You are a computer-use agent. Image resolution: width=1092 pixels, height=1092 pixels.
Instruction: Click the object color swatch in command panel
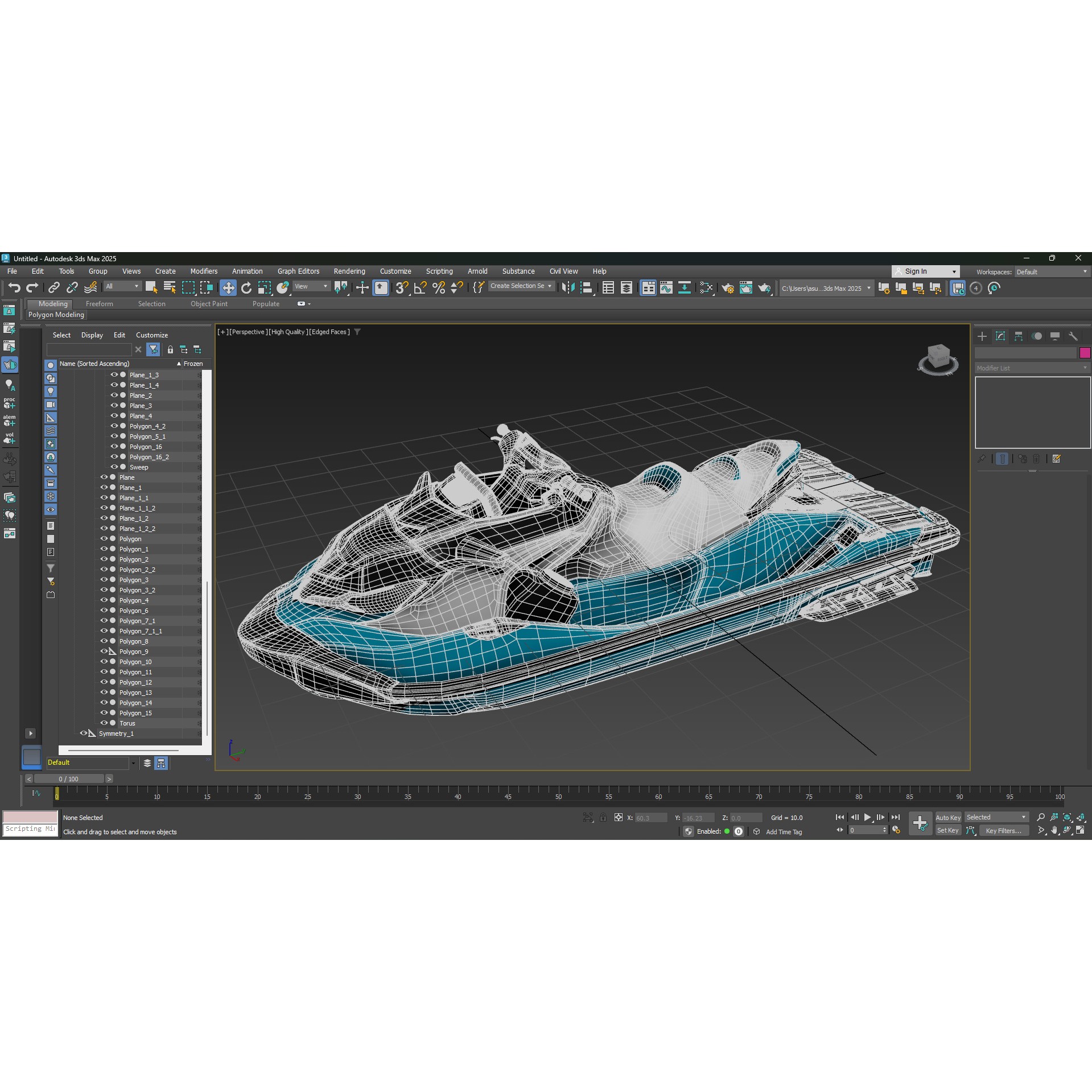tap(1084, 353)
